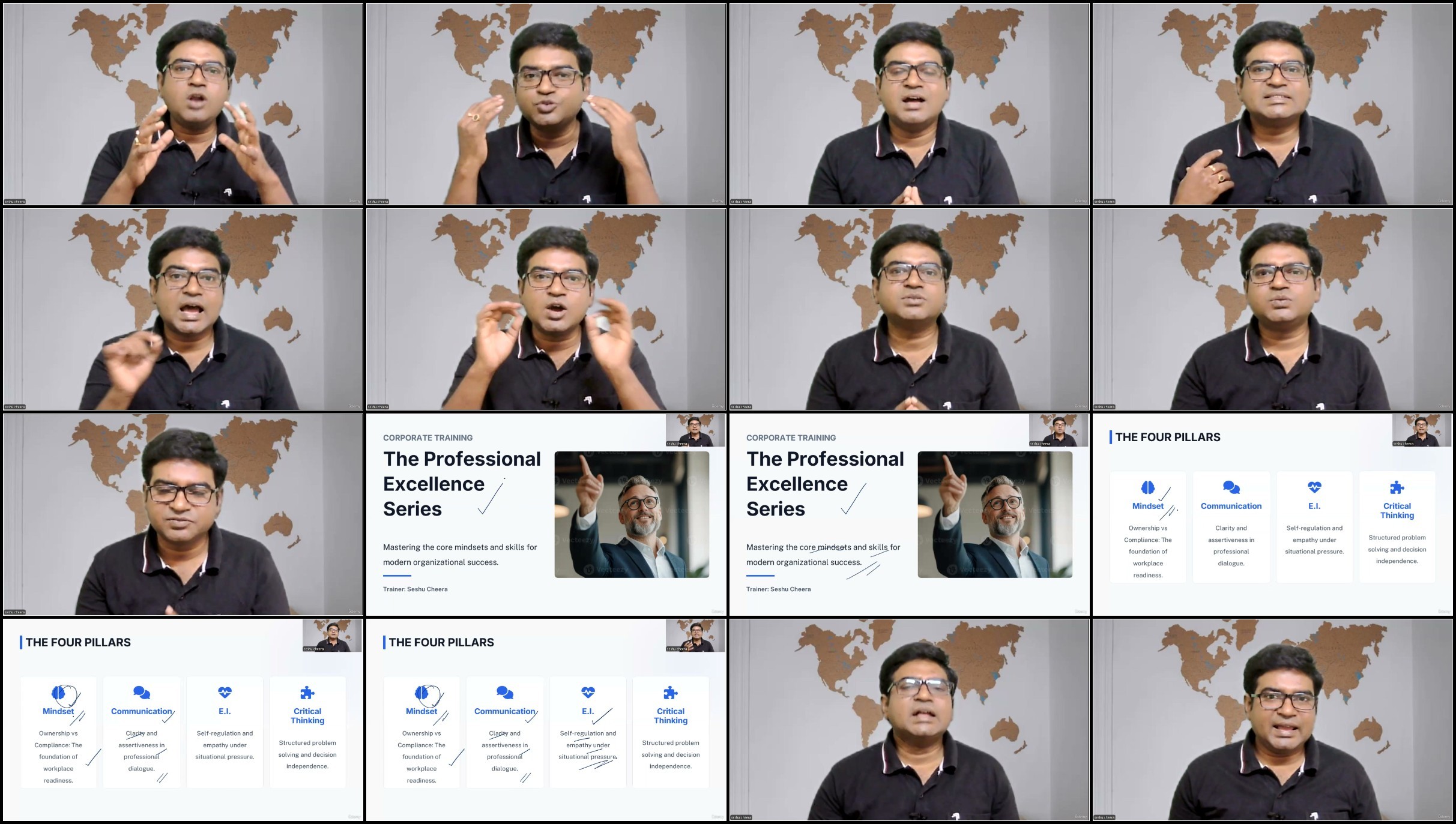Click pointing businessman photo on slide with struck-through subtitle
Viewport: 1456px width, 824px height.
point(994,514)
